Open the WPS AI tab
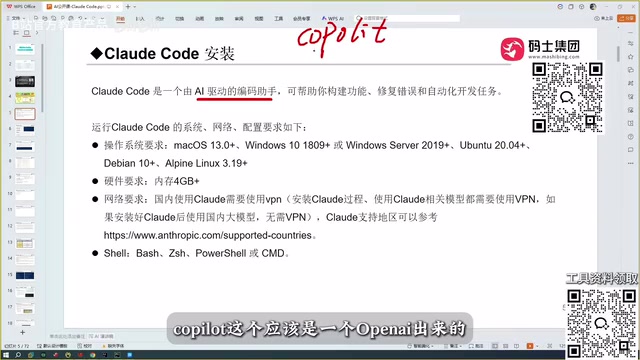Image resolution: width=640 pixels, height=360 pixels. [333, 19]
